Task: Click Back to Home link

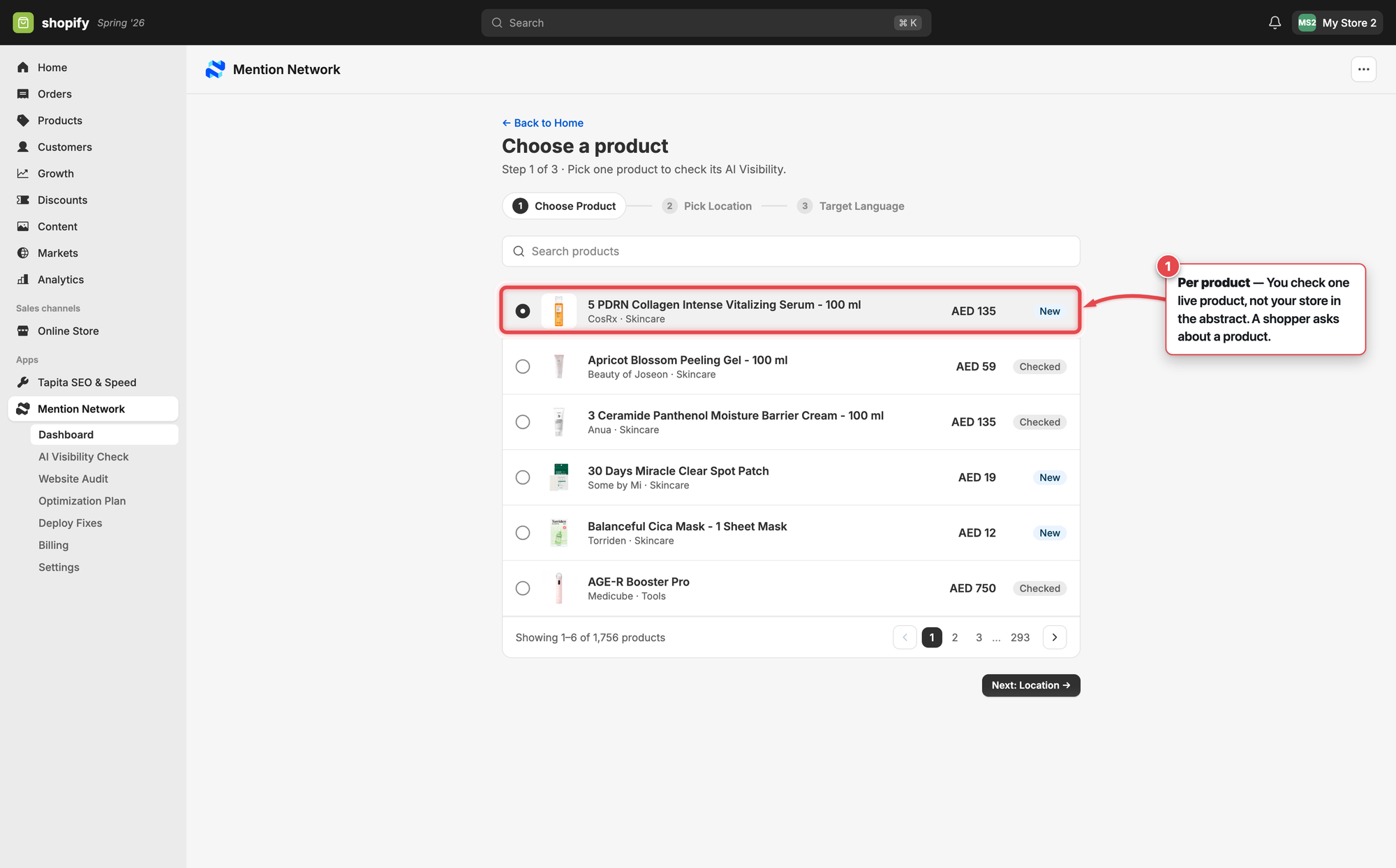Action: (542, 123)
